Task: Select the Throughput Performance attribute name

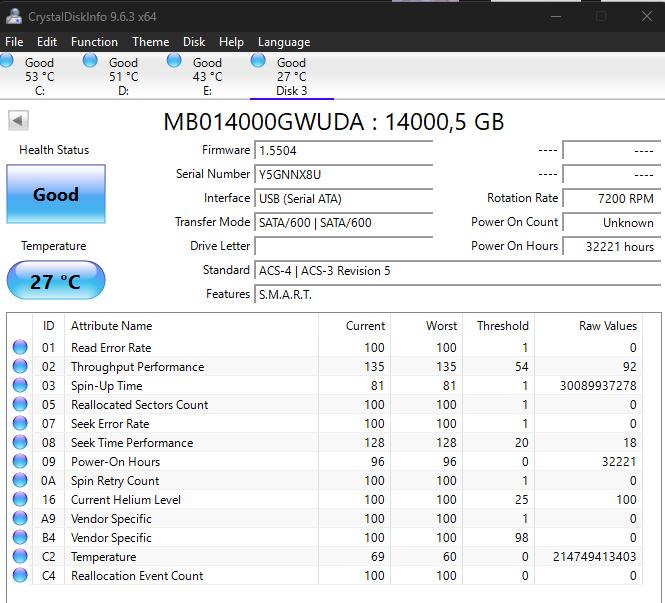Action: [x=137, y=367]
